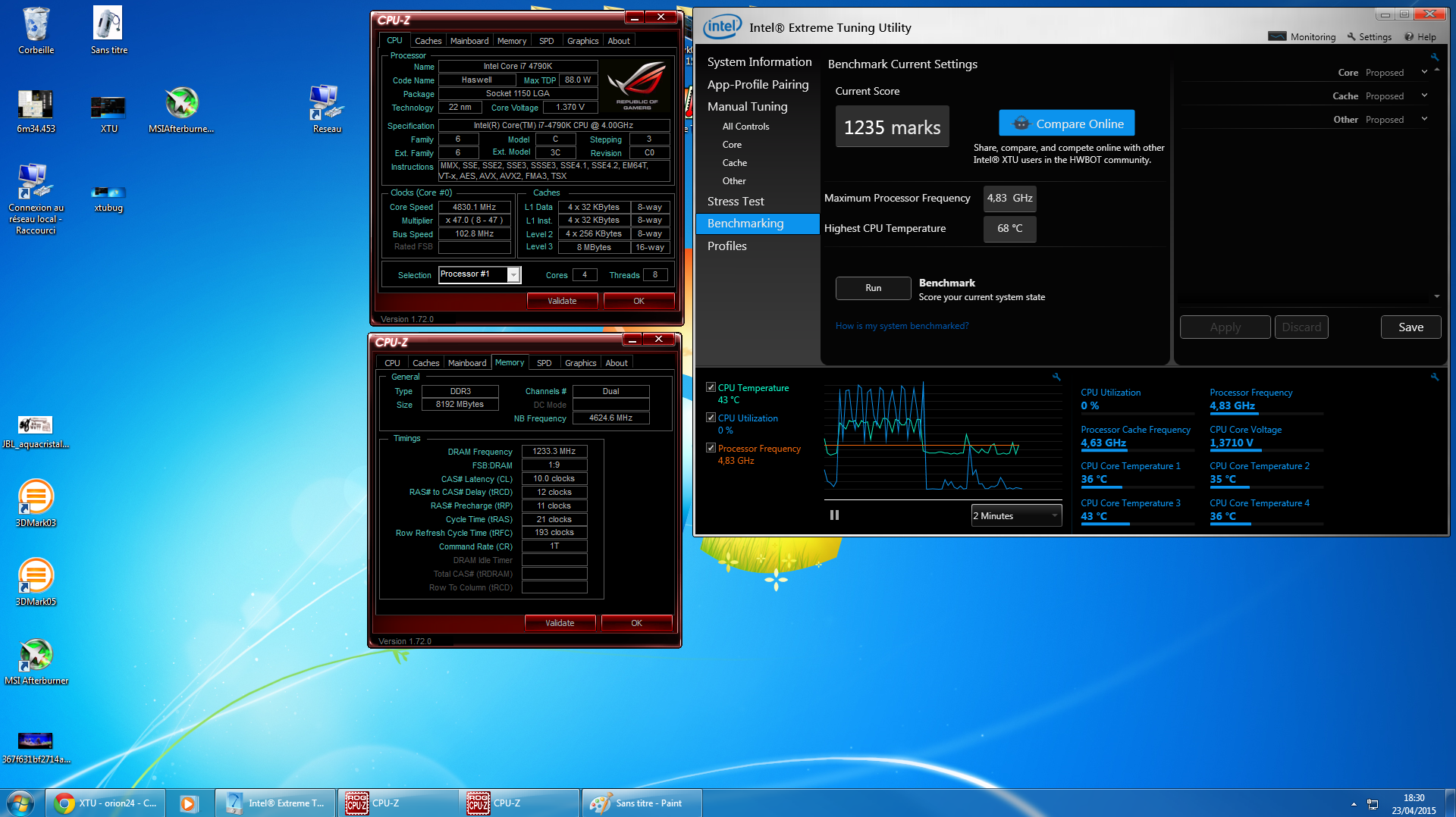Switch to Sans titre - Paint taskbar item
The width and height of the screenshot is (1456, 817).
pos(641,803)
